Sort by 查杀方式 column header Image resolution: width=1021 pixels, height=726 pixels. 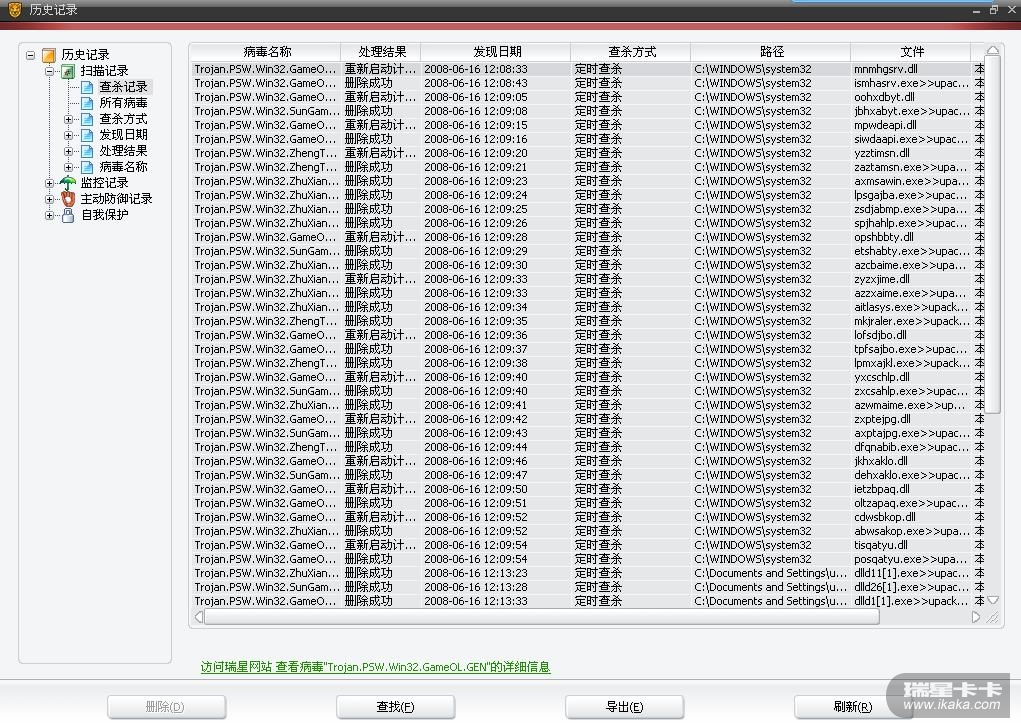[631, 52]
